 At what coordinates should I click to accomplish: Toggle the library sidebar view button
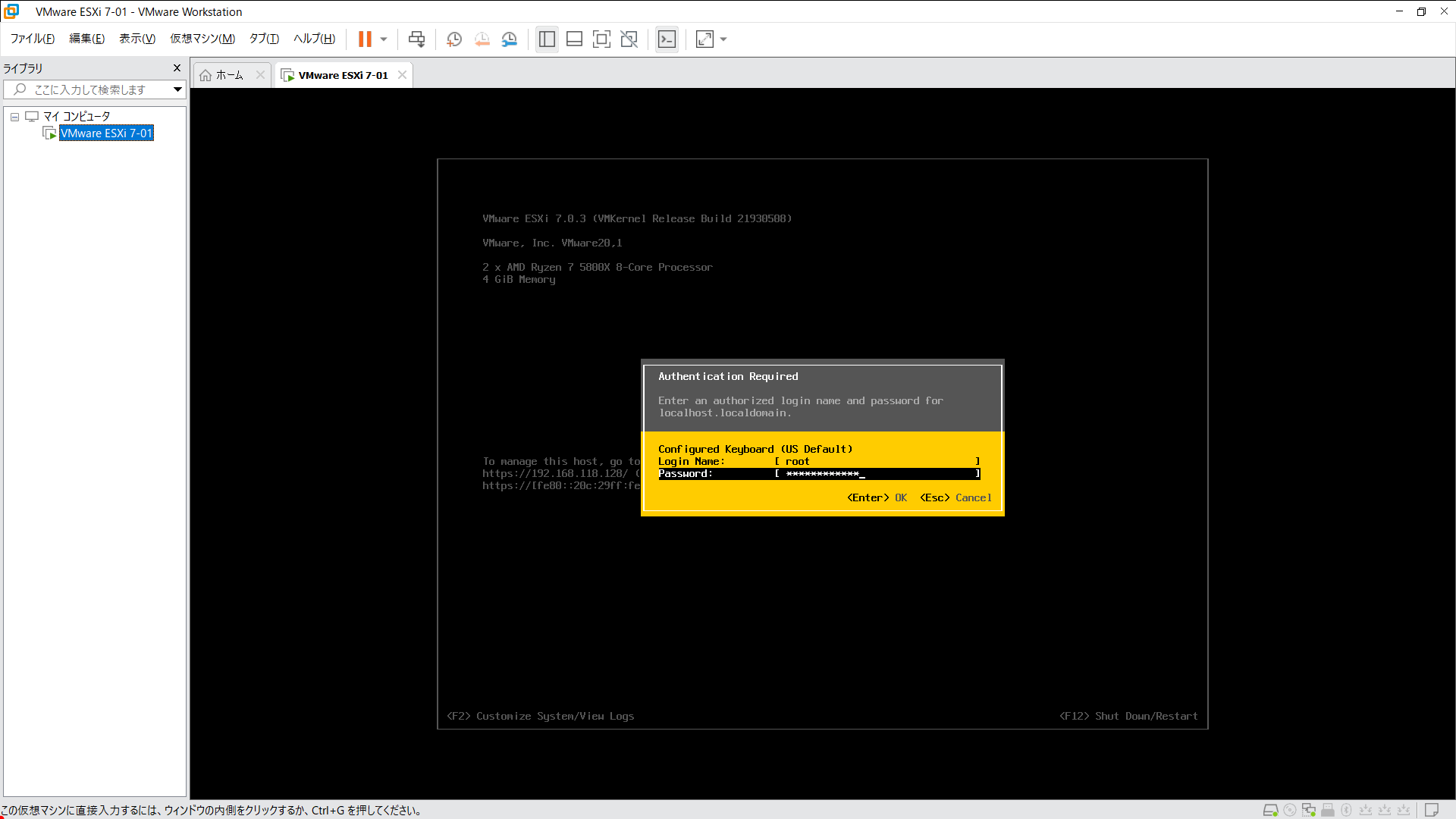pos(547,39)
